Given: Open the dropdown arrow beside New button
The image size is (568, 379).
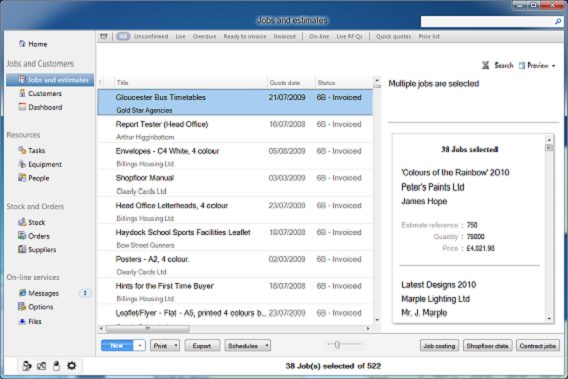Looking at the screenshot, I should click(x=139, y=346).
